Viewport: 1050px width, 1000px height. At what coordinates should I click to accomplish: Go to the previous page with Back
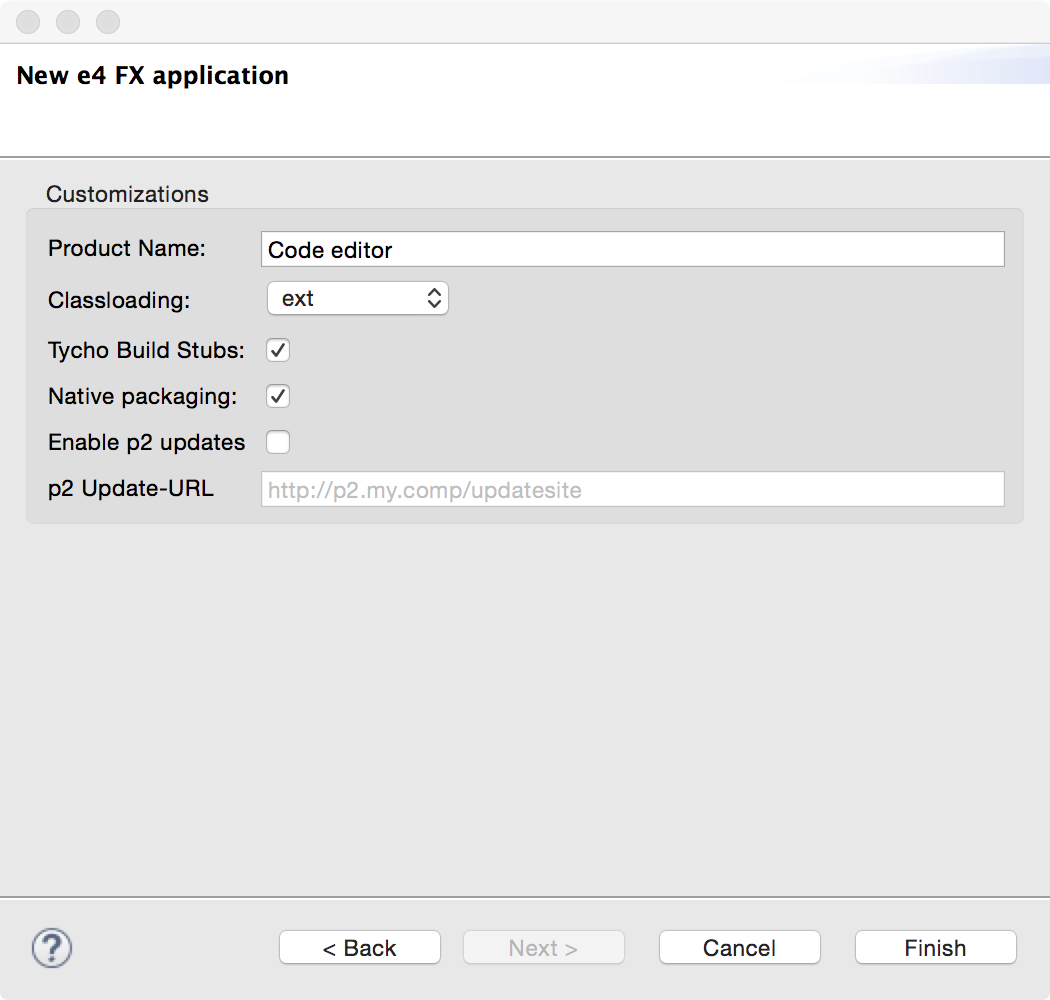tap(359, 948)
